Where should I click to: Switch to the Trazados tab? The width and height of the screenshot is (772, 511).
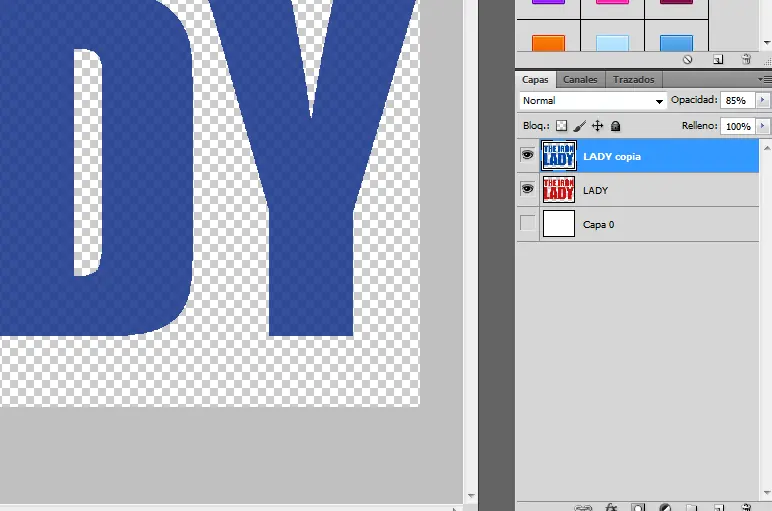click(x=633, y=79)
